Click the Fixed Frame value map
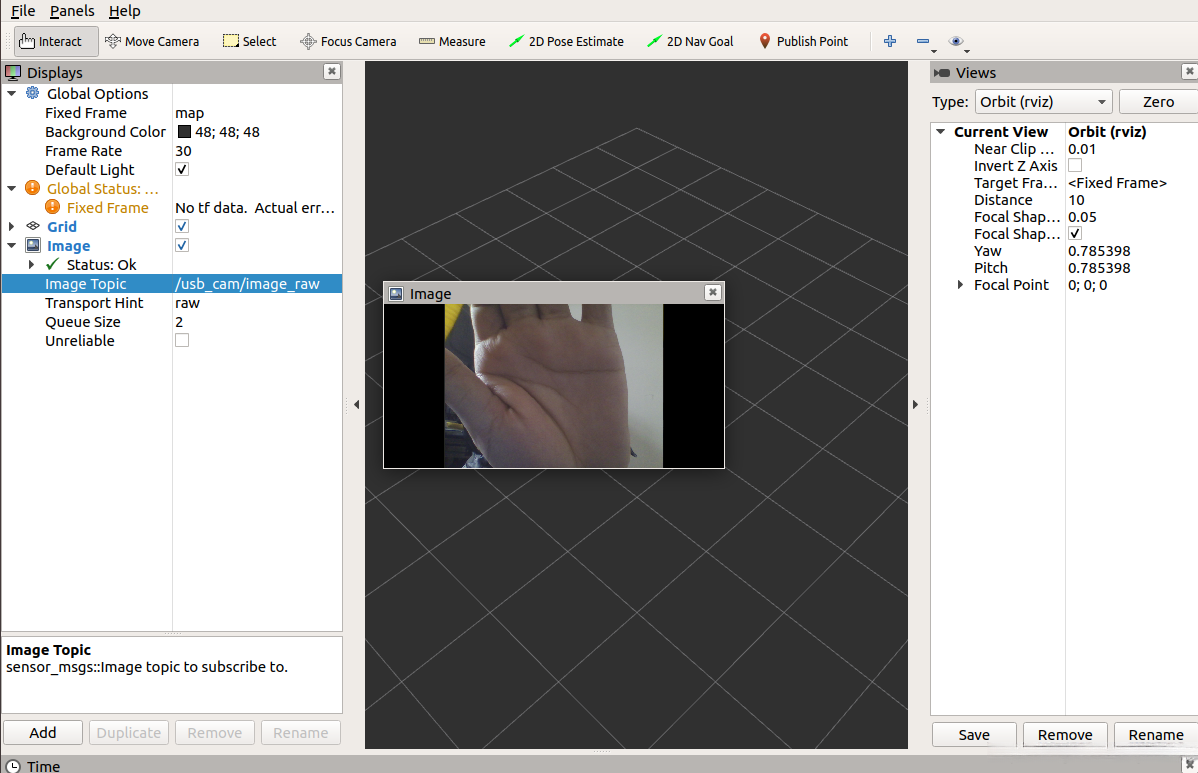 point(189,112)
